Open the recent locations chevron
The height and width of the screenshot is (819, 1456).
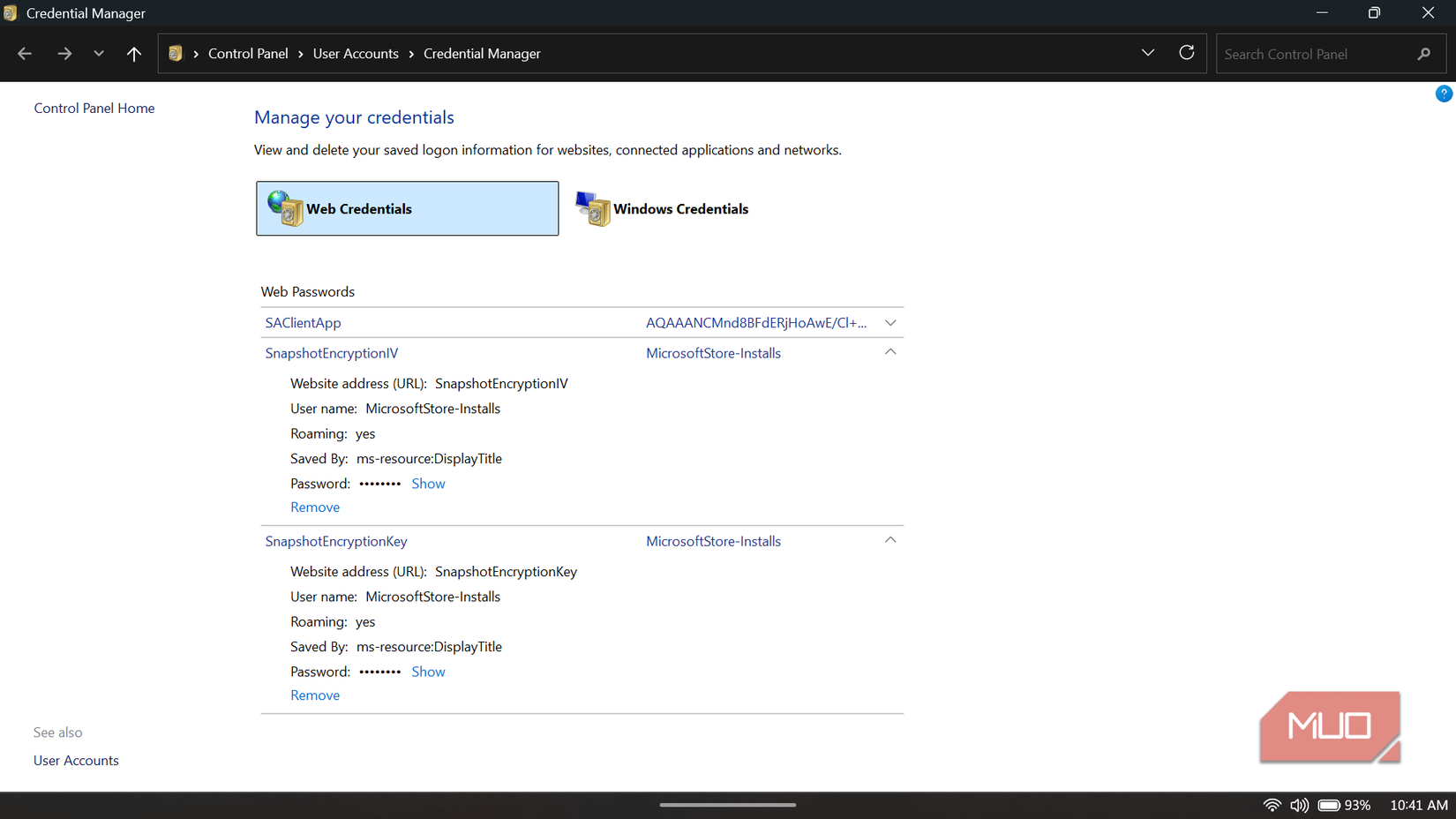coord(99,54)
